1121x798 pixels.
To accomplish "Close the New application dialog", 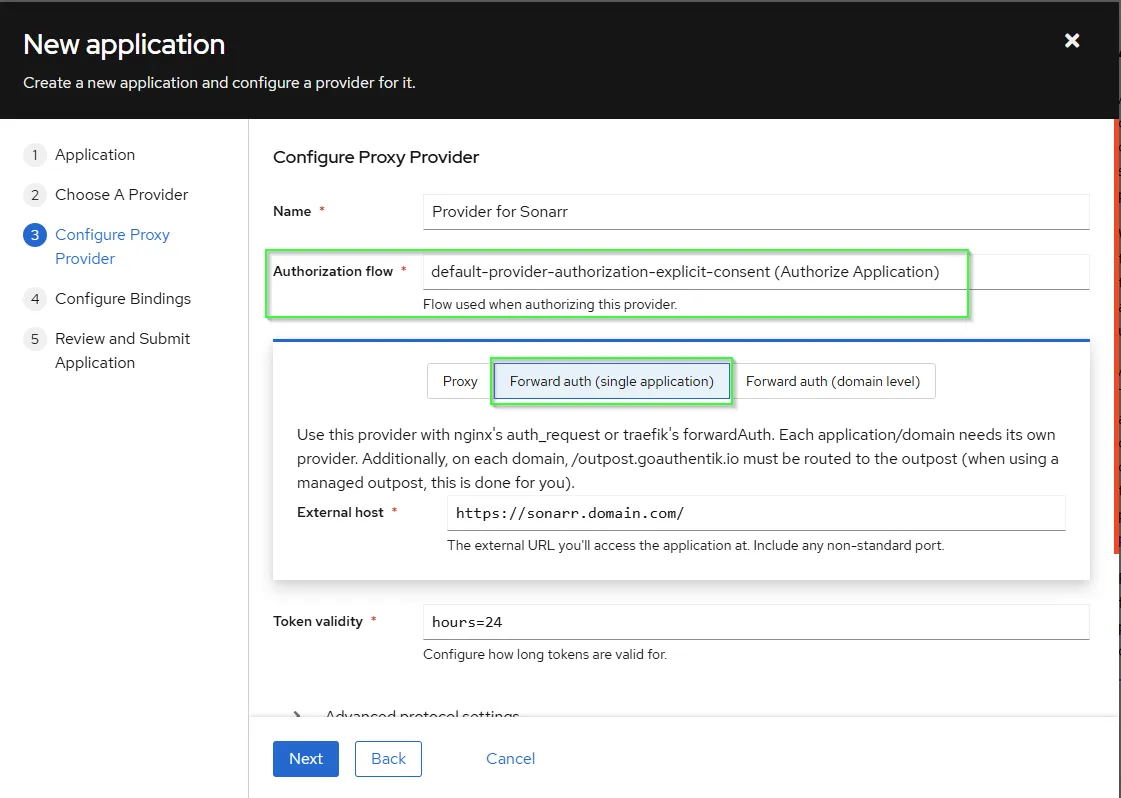I will 1072,41.
